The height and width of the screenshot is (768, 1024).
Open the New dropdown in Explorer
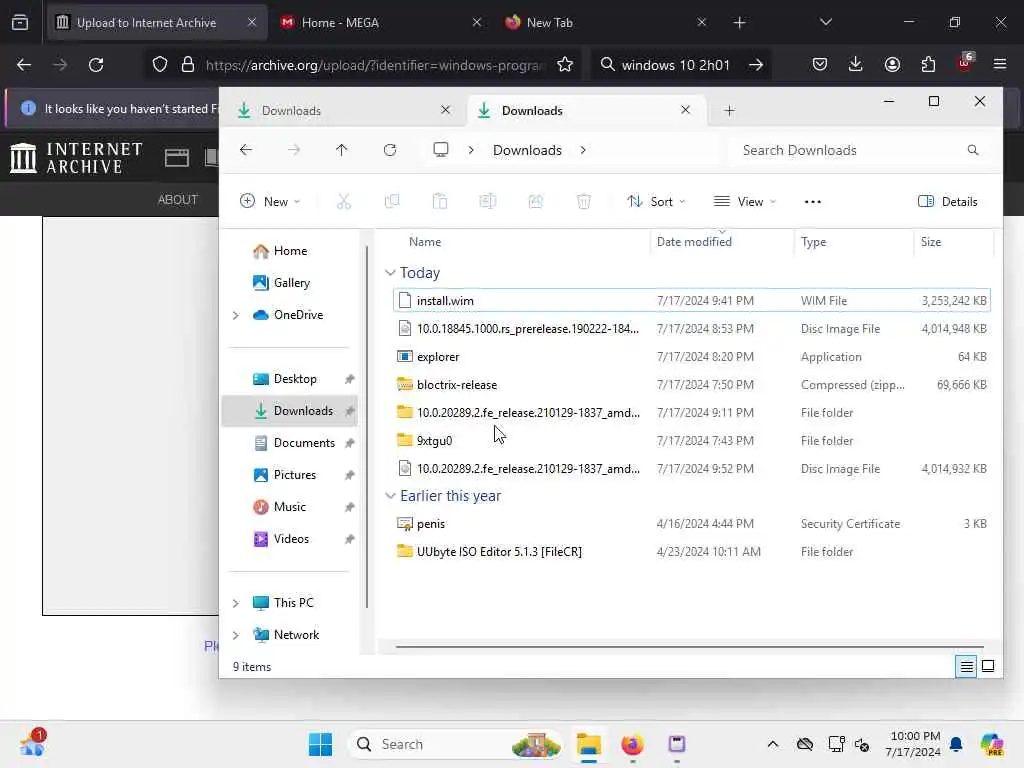(270, 202)
